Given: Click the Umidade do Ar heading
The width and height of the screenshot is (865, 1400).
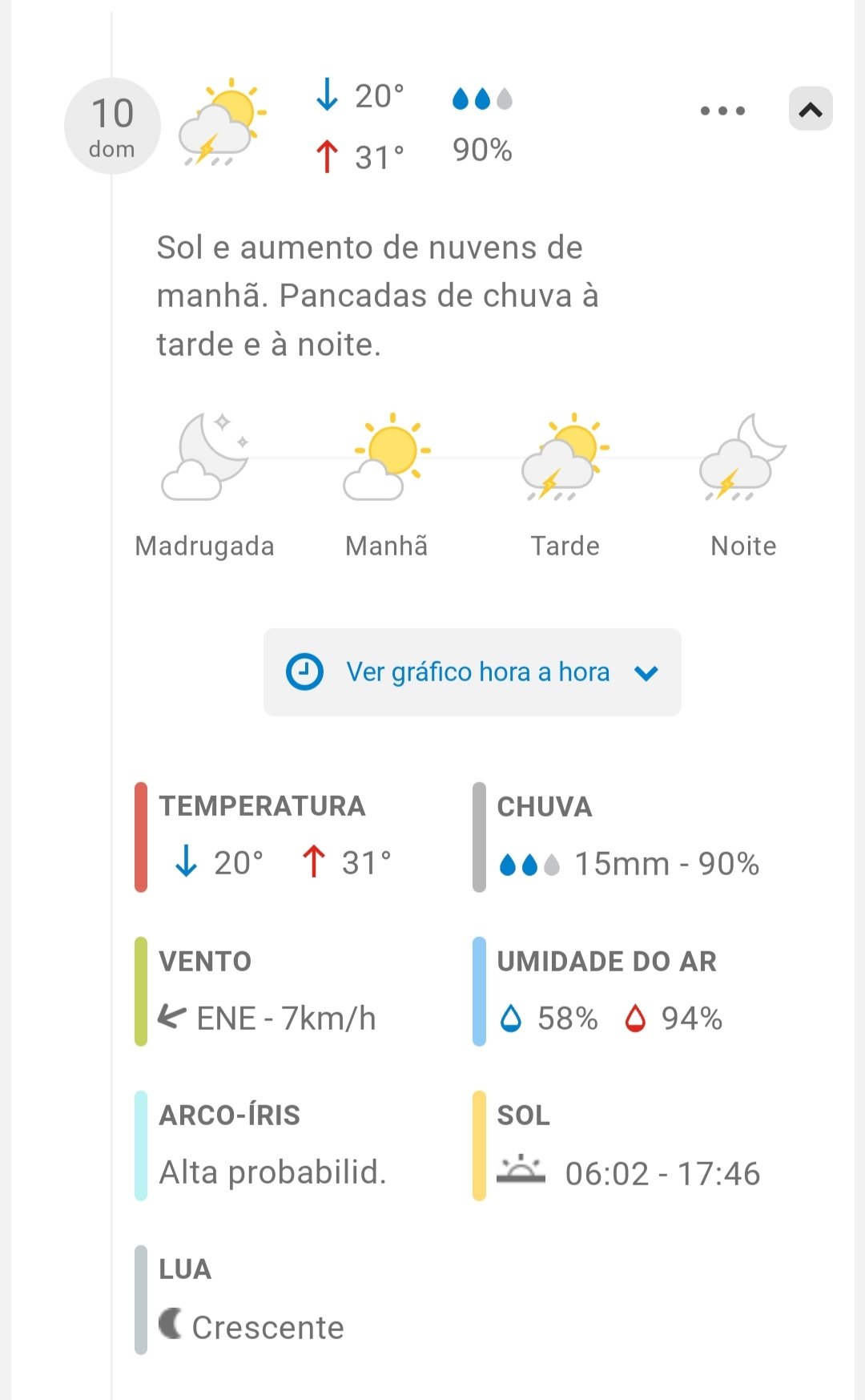Looking at the screenshot, I should click(606, 962).
